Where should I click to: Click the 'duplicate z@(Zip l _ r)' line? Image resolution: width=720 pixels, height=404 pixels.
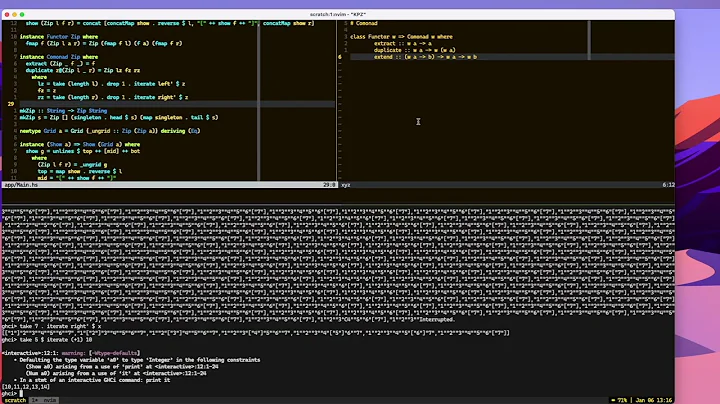pos(83,71)
